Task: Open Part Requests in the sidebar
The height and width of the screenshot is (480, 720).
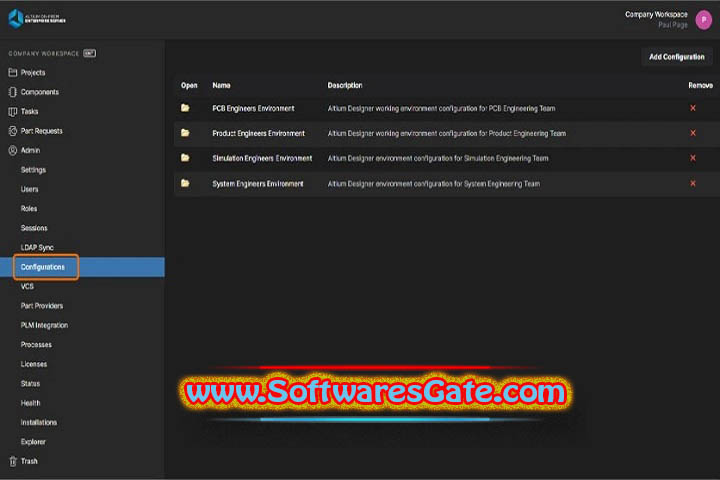Action: [41, 131]
